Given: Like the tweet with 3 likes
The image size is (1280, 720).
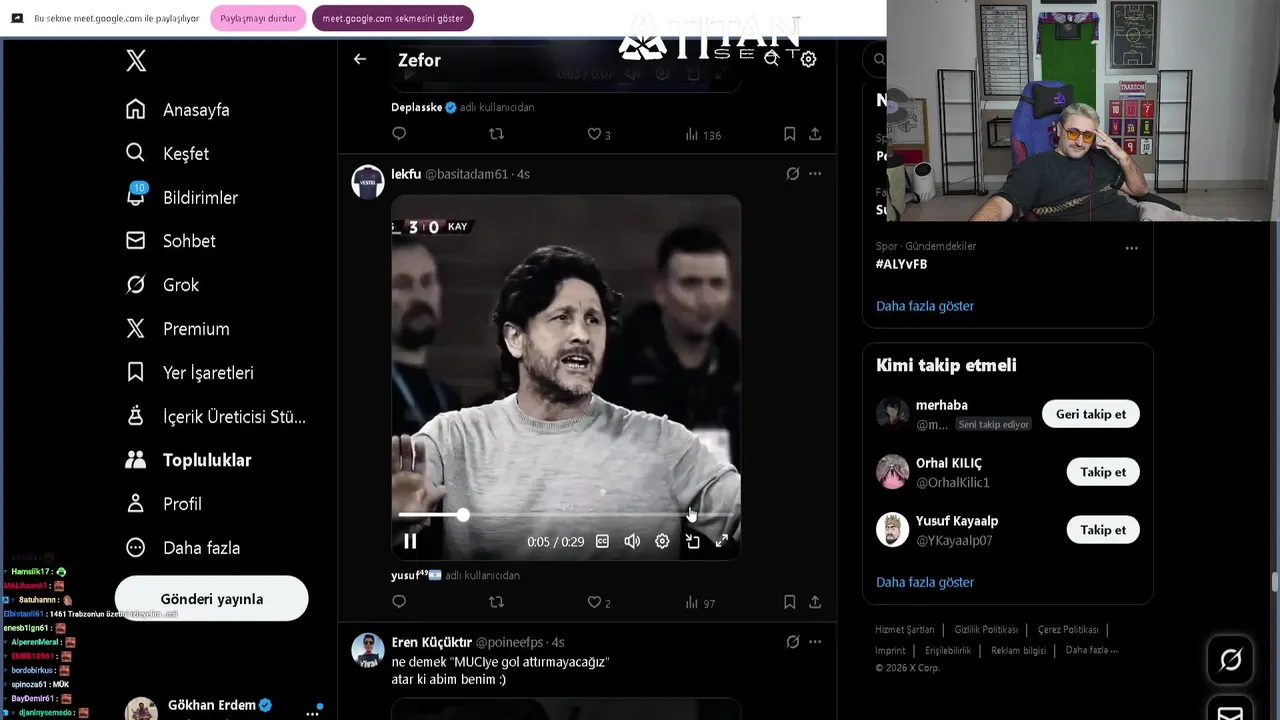Looking at the screenshot, I should 598,134.
